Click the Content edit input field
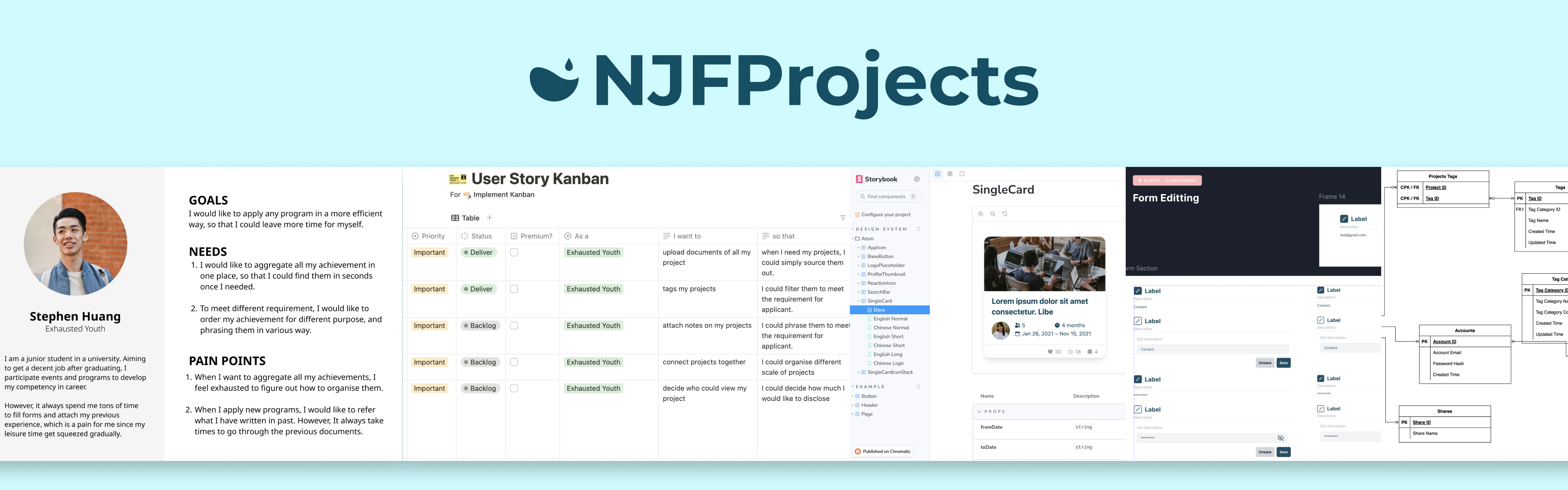The height and width of the screenshot is (490, 1568). tap(1212, 350)
